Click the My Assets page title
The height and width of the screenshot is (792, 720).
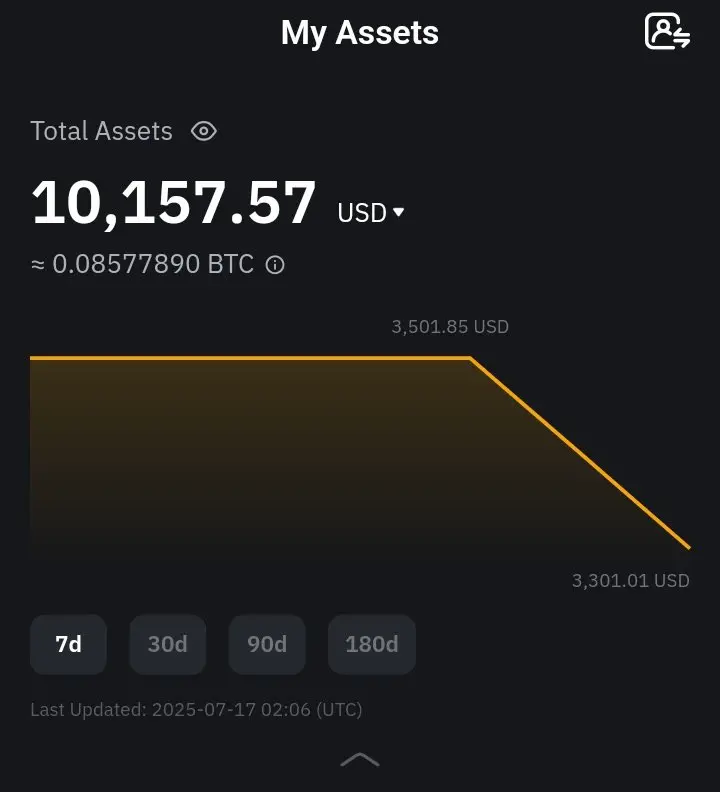[360, 33]
